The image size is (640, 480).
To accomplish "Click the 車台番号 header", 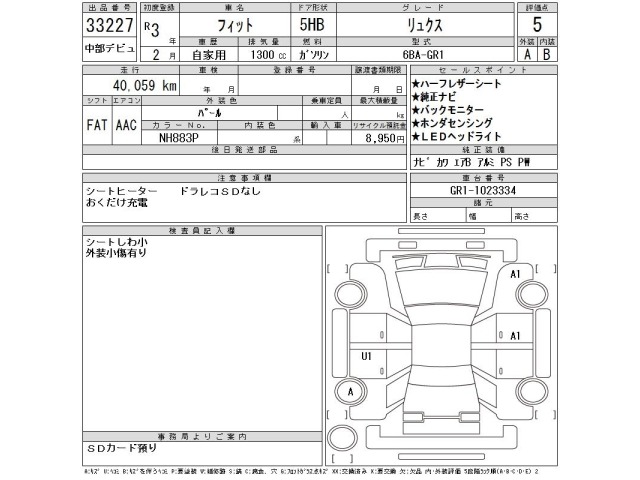I will [x=483, y=178].
